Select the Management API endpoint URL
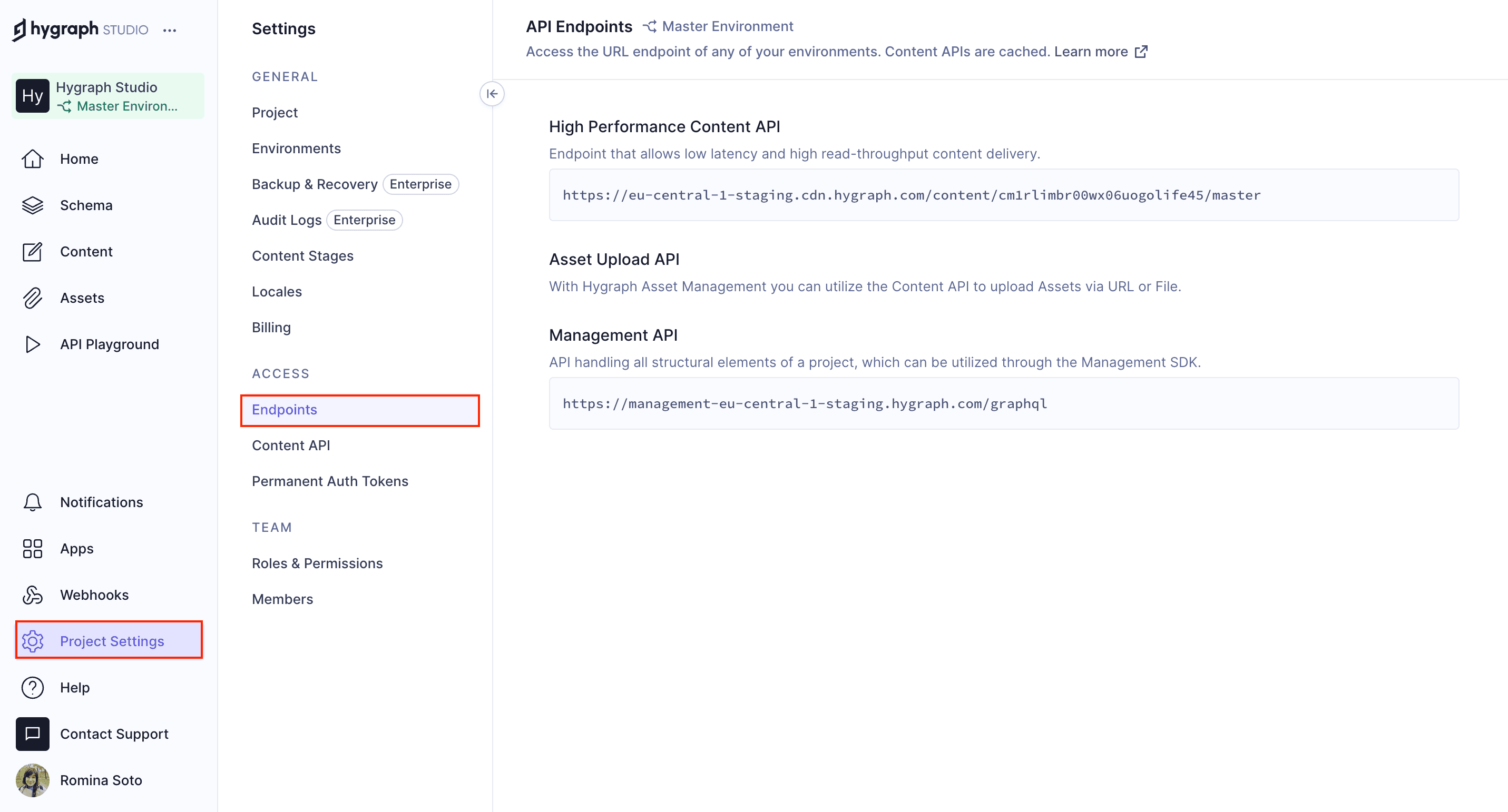The height and width of the screenshot is (812, 1508). 805,404
